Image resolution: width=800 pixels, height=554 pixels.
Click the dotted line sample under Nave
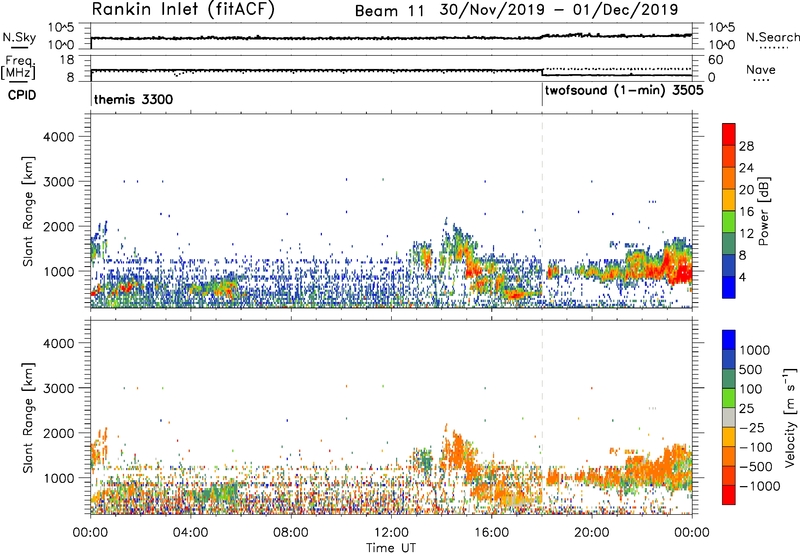[761, 80]
